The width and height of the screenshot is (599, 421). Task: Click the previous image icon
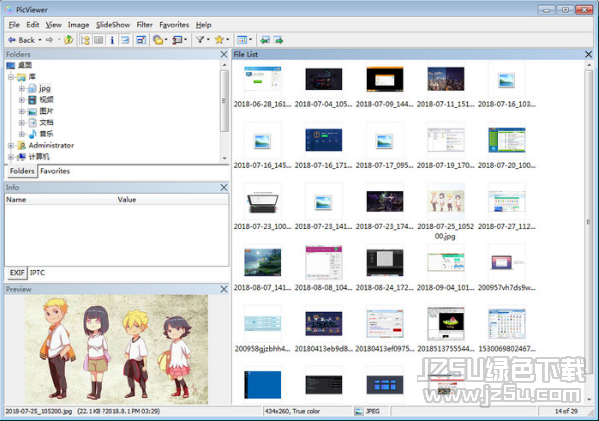265,40
